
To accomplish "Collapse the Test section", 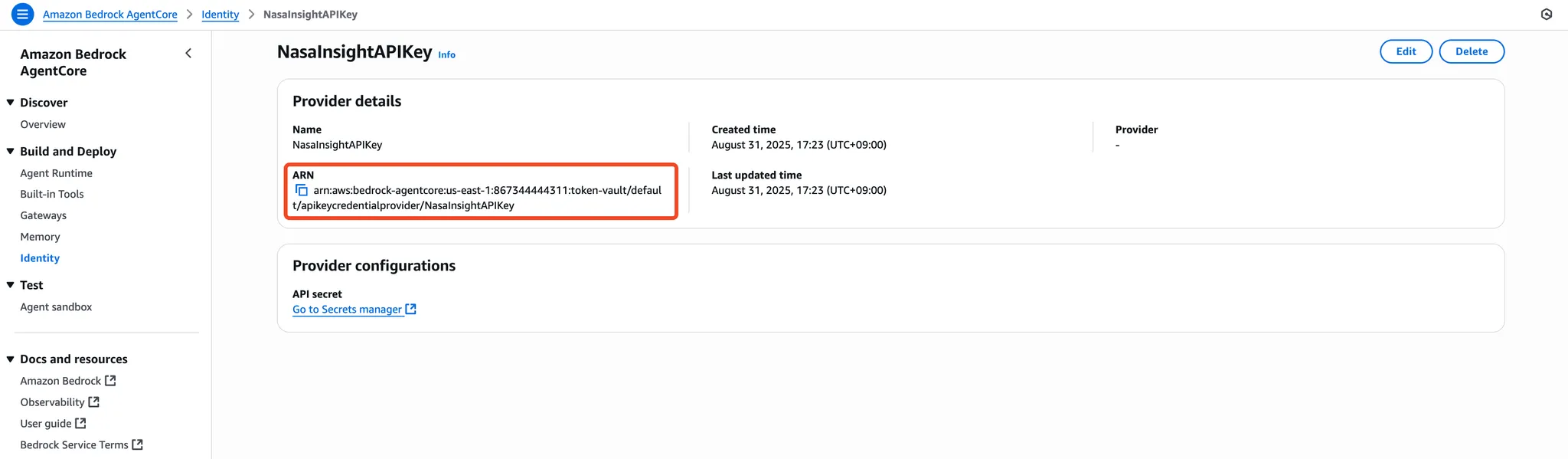I will tap(11, 284).
